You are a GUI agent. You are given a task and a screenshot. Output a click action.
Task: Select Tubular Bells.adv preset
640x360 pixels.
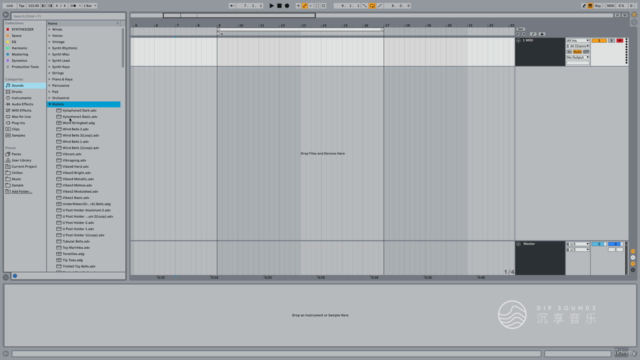pyautogui.click(x=76, y=241)
